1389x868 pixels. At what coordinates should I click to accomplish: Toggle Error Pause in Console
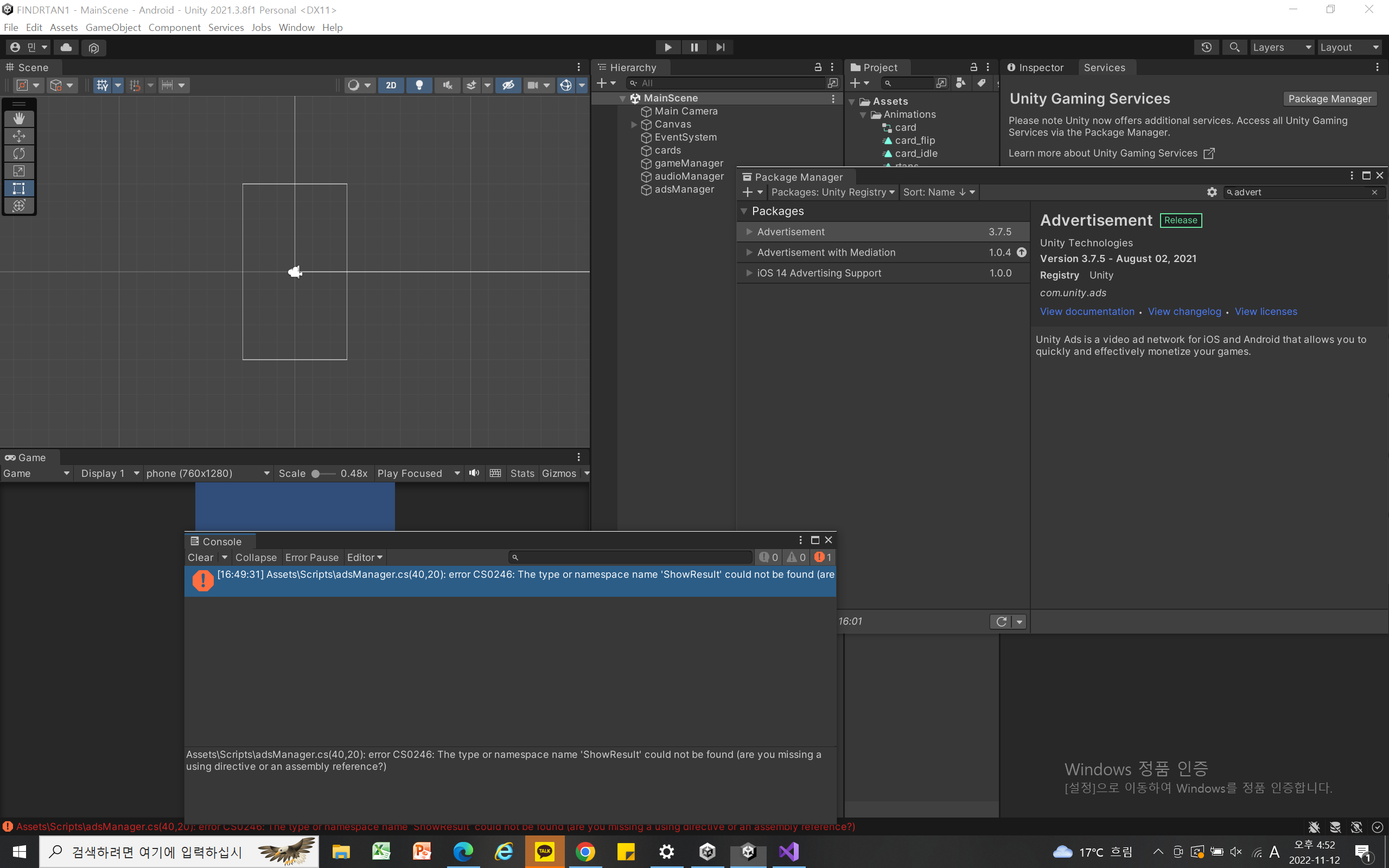311,558
